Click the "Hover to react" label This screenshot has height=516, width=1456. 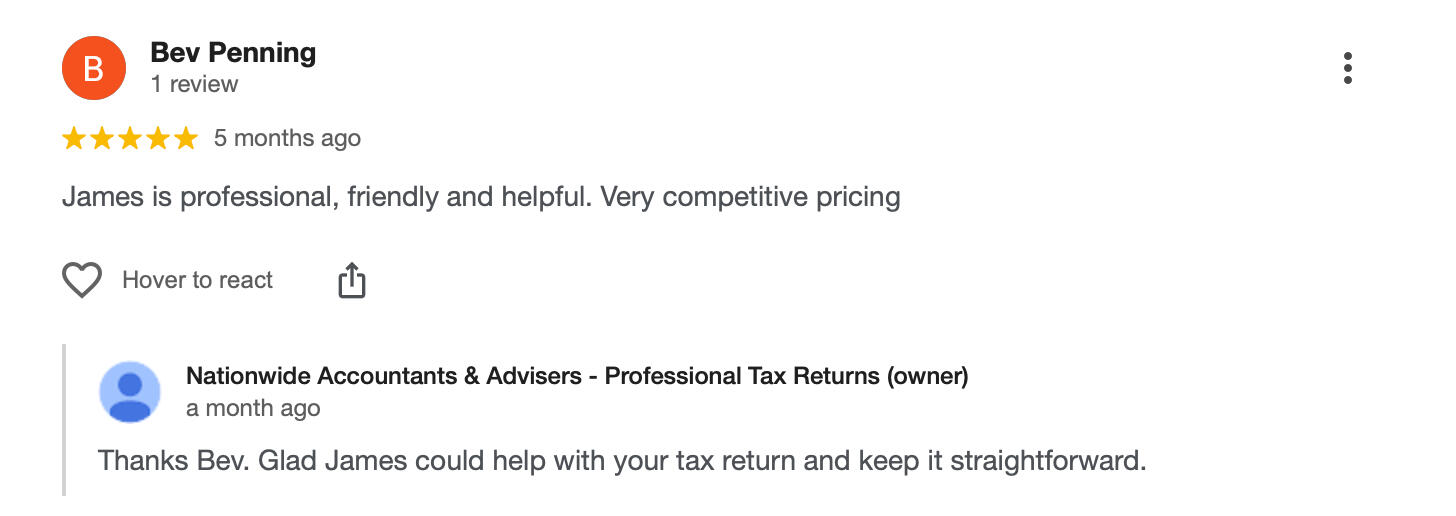[x=197, y=280]
